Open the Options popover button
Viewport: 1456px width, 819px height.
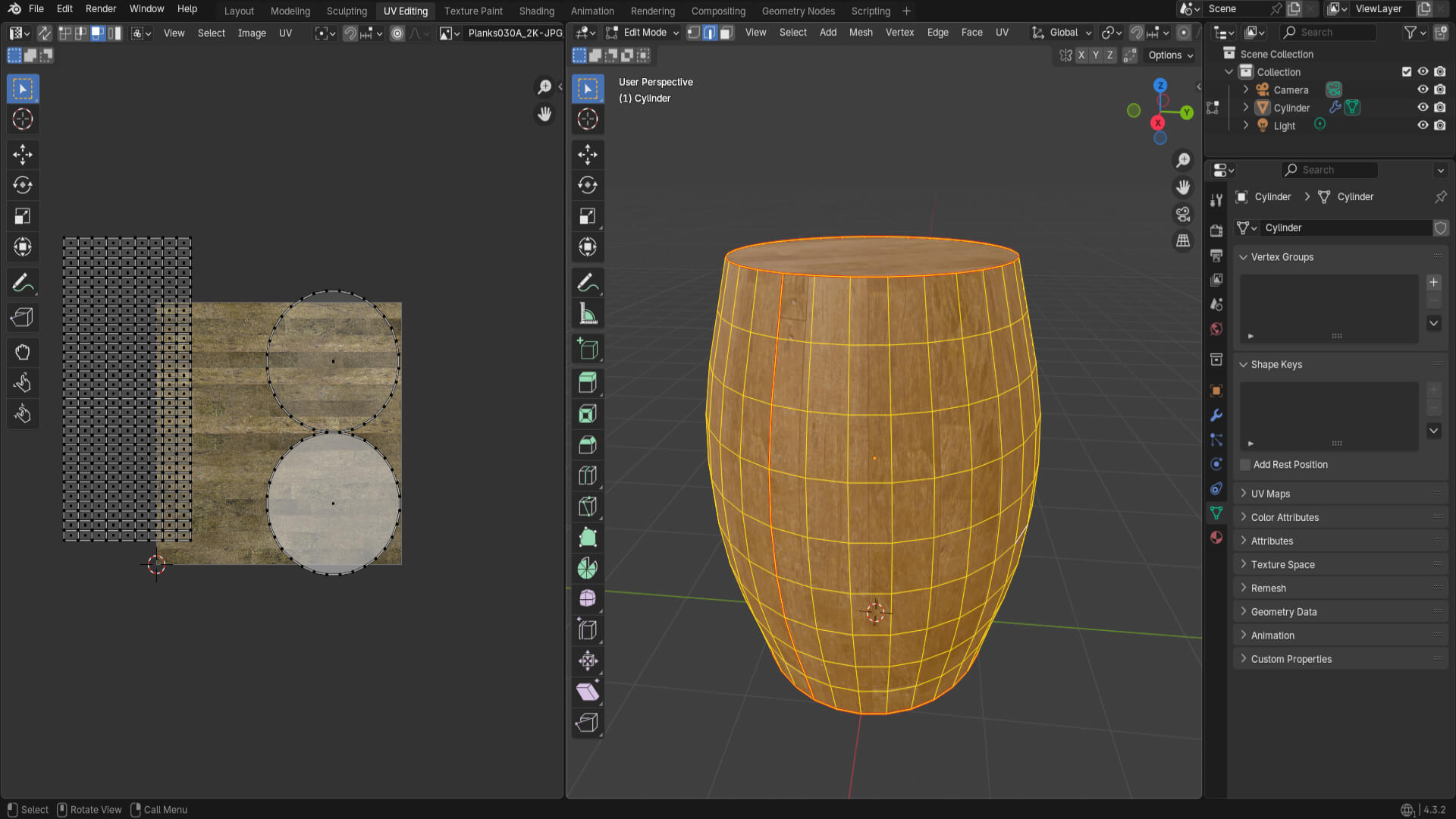1170,55
